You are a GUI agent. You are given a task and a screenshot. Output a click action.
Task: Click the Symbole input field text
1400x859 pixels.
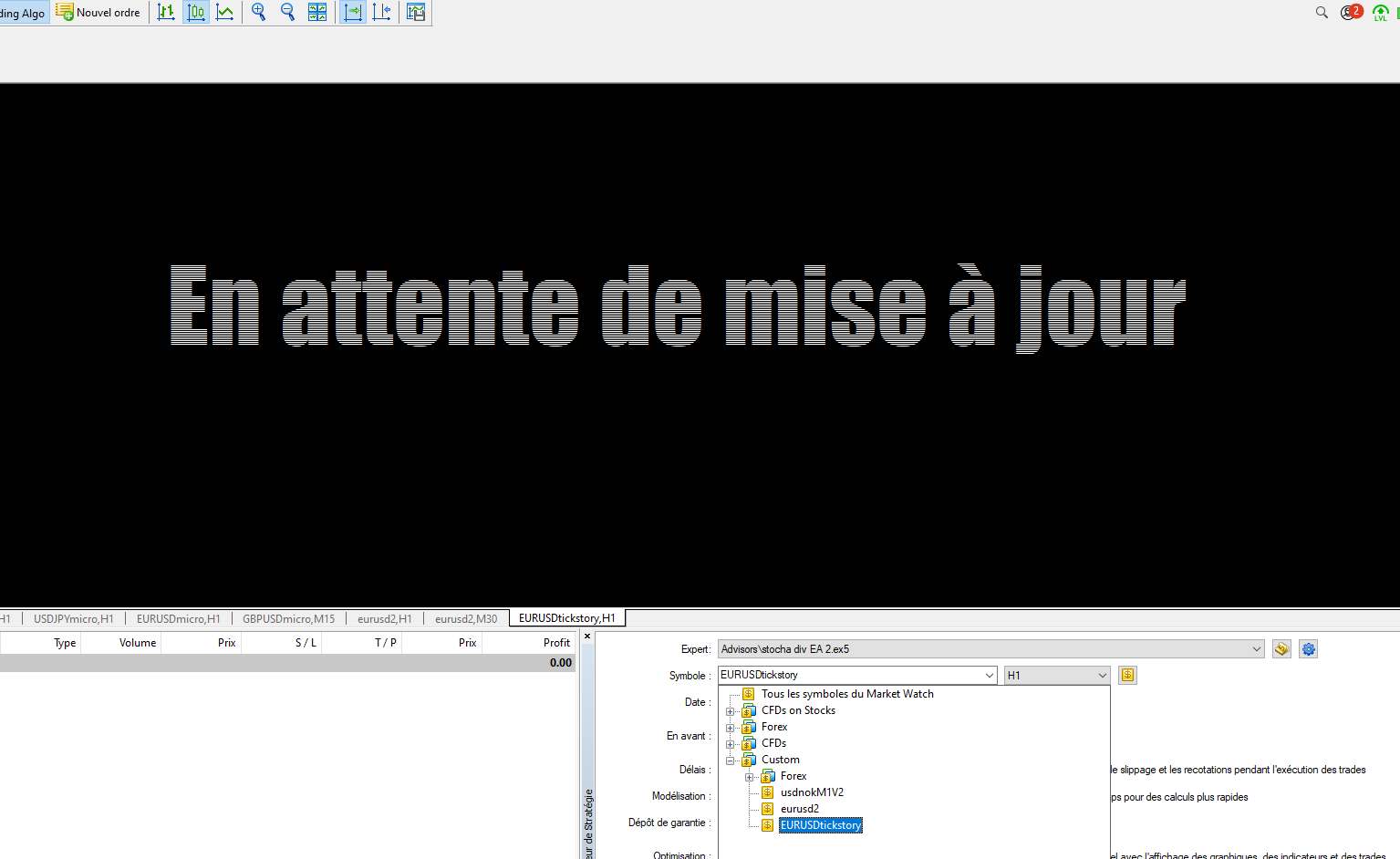759,675
